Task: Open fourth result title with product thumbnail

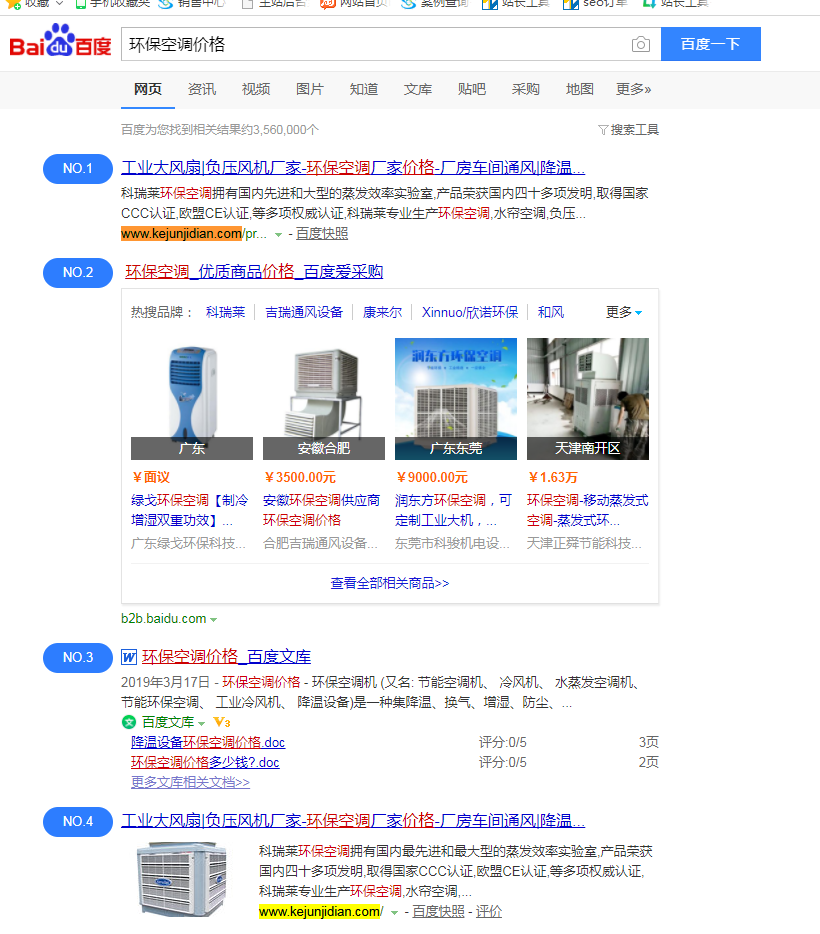Action: [x=353, y=821]
